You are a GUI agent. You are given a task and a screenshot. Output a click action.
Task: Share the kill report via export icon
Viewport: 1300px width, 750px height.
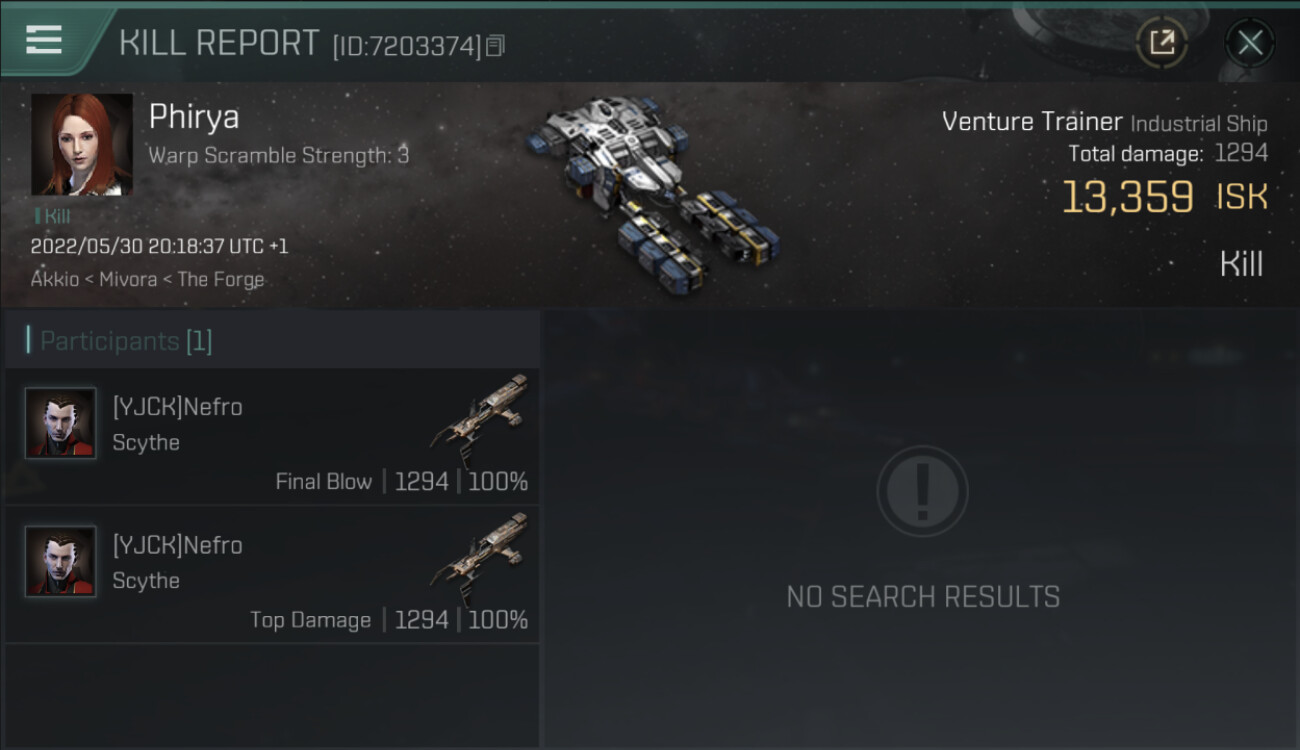tap(1162, 42)
